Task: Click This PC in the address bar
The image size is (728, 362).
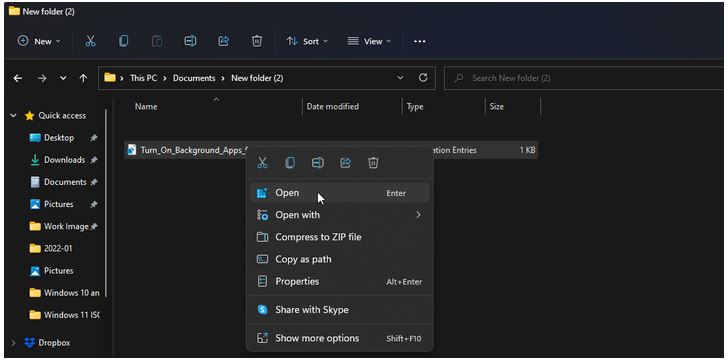Action: pyautogui.click(x=143, y=78)
